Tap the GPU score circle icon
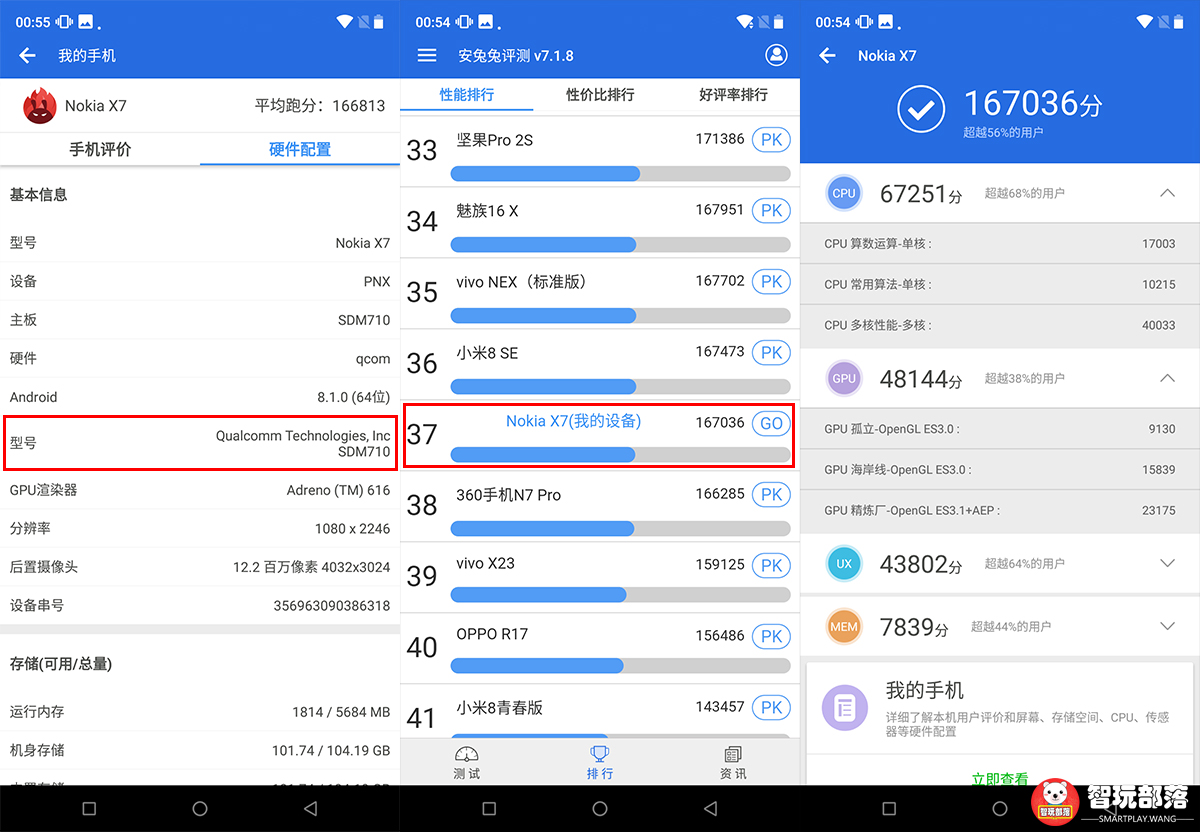This screenshot has height=832, width=1200. click(x=844, y=379)
